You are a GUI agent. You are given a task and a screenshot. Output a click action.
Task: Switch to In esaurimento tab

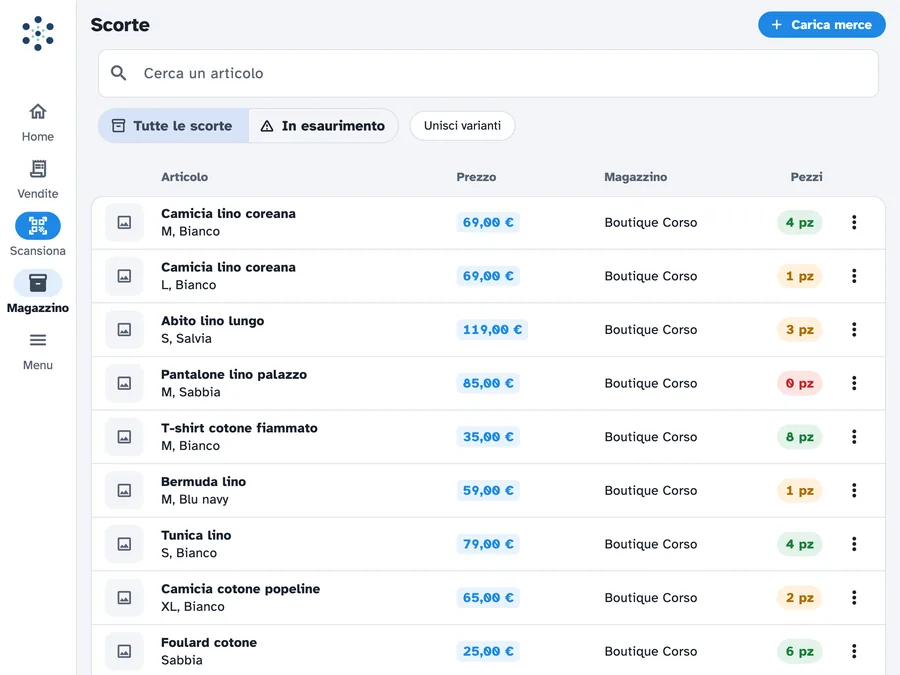pos(323,126)
